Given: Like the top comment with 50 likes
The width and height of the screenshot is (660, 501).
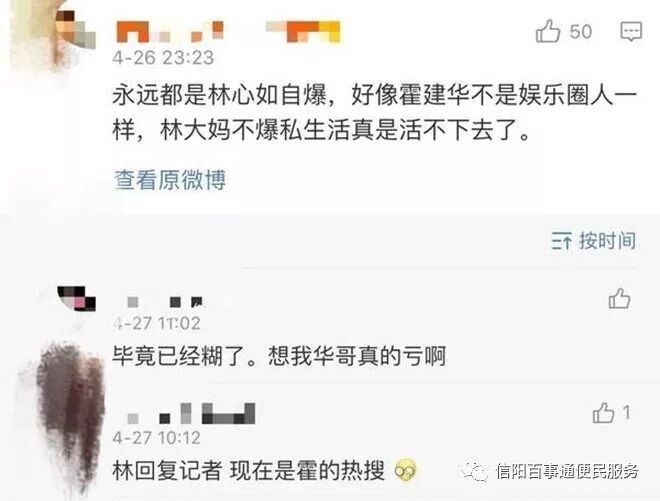Looking at the screenshot, I should [x=548, y=31].
